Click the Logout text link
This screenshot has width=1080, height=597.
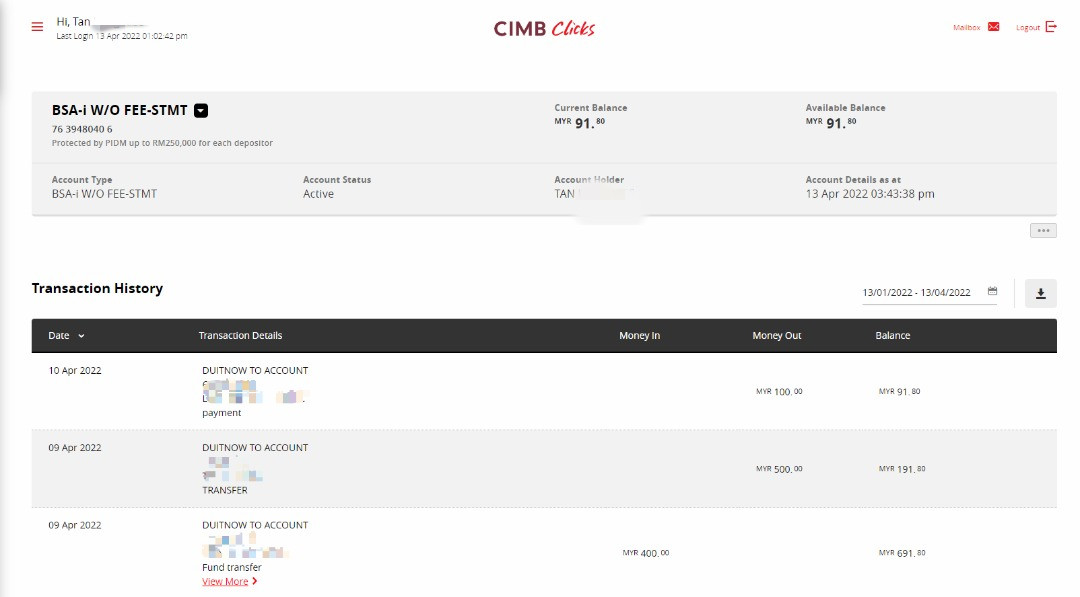[1028, 28]
